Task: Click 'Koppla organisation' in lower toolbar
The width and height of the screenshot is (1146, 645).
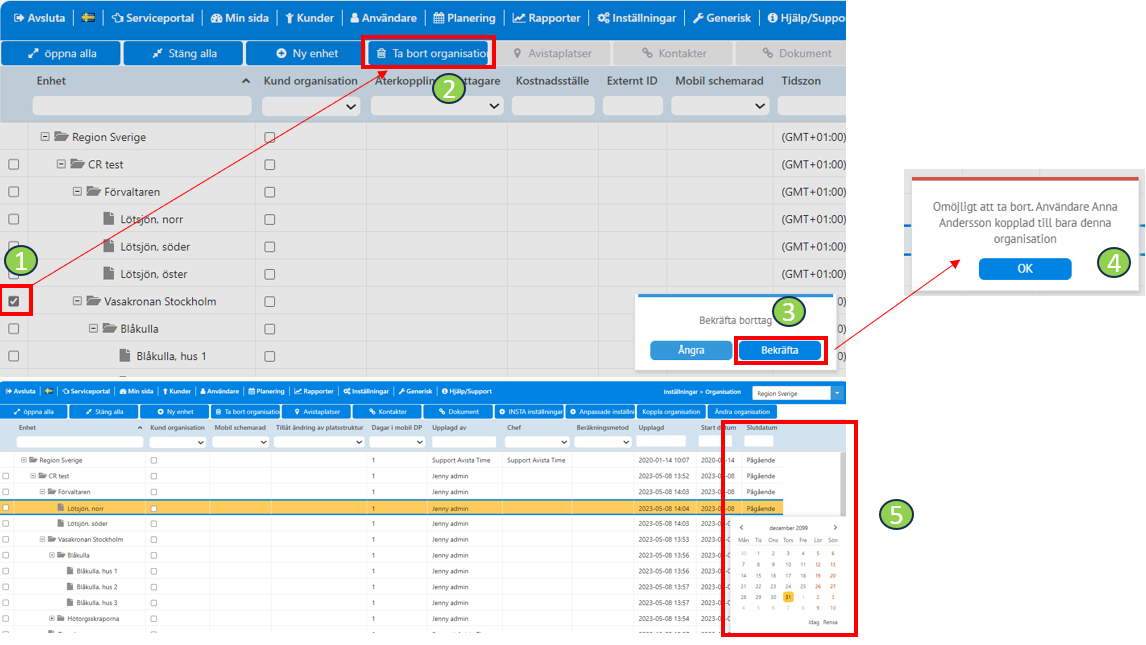Action: 671,412
